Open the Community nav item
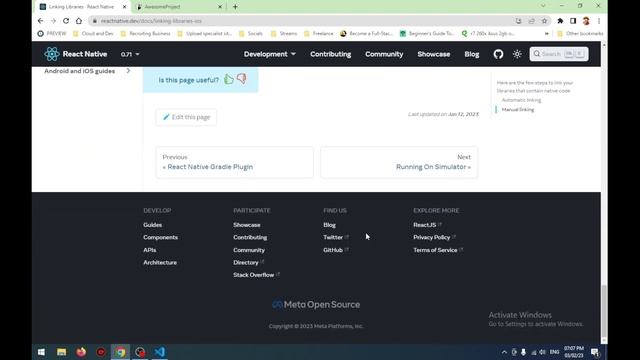This screenshot has height=360, width=640. tap(384, 54)
